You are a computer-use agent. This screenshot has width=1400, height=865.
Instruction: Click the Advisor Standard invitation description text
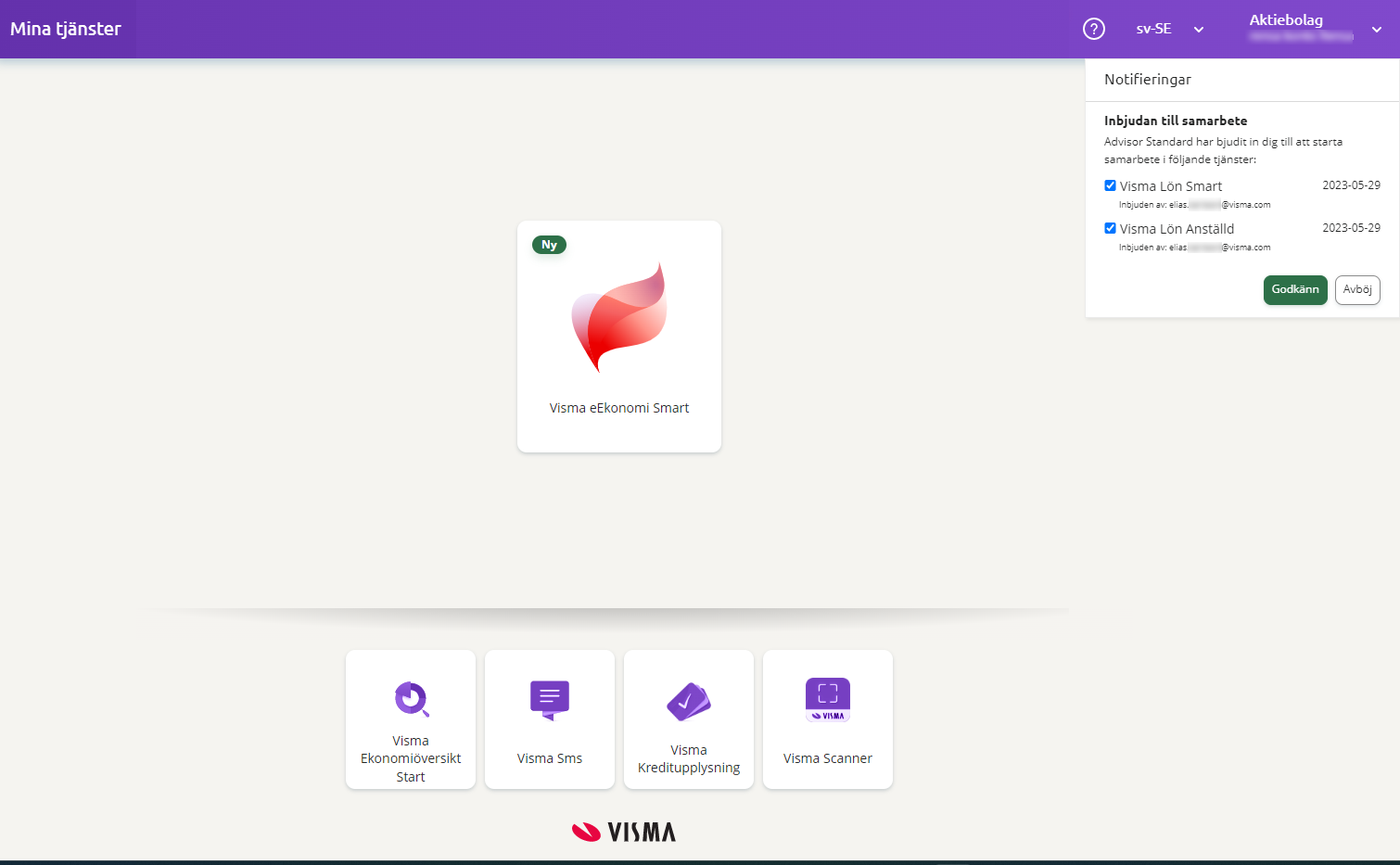pyautogui.click(x=1223, y=150)
